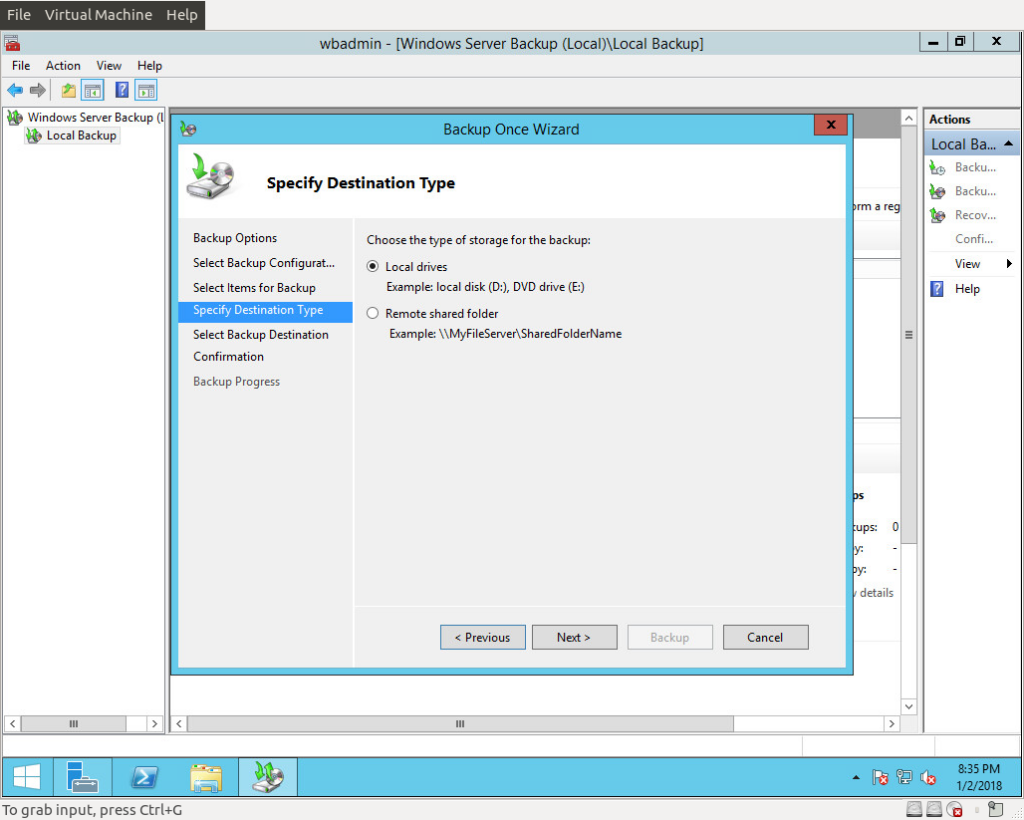Image resolution: width=1024 pixels, height=820 pixels.
Task: Click the Backup Schedule icon in Actions
Action: tap(937, 168)
